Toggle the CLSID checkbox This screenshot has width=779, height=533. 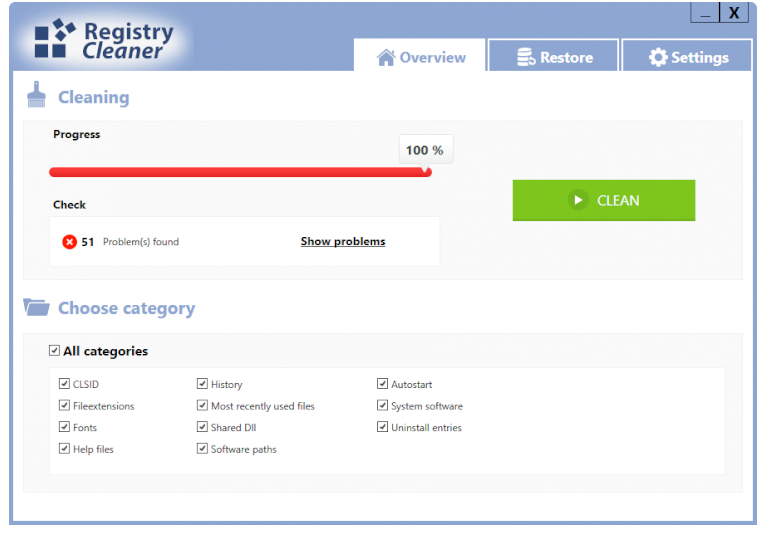[65, 384]
